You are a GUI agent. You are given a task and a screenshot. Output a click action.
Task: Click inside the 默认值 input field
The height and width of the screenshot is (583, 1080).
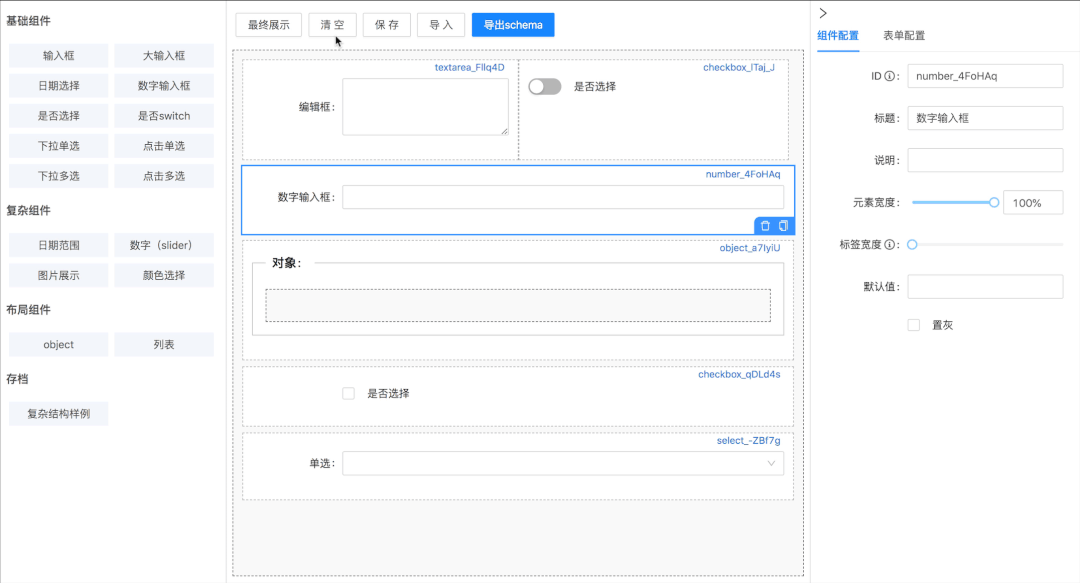click(985, 286)
